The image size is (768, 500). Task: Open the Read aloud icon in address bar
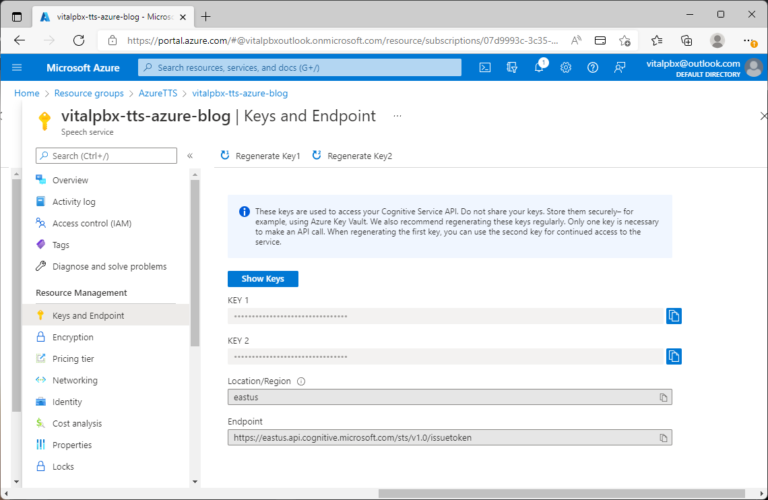tap(576, 41)
